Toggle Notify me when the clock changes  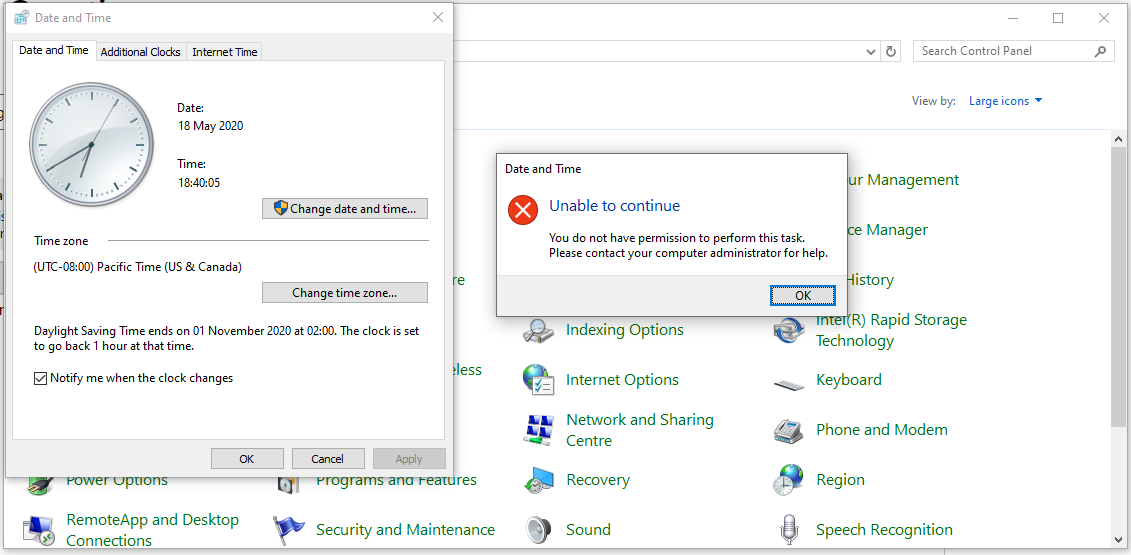pyautogui.click(x=40, y=378)
